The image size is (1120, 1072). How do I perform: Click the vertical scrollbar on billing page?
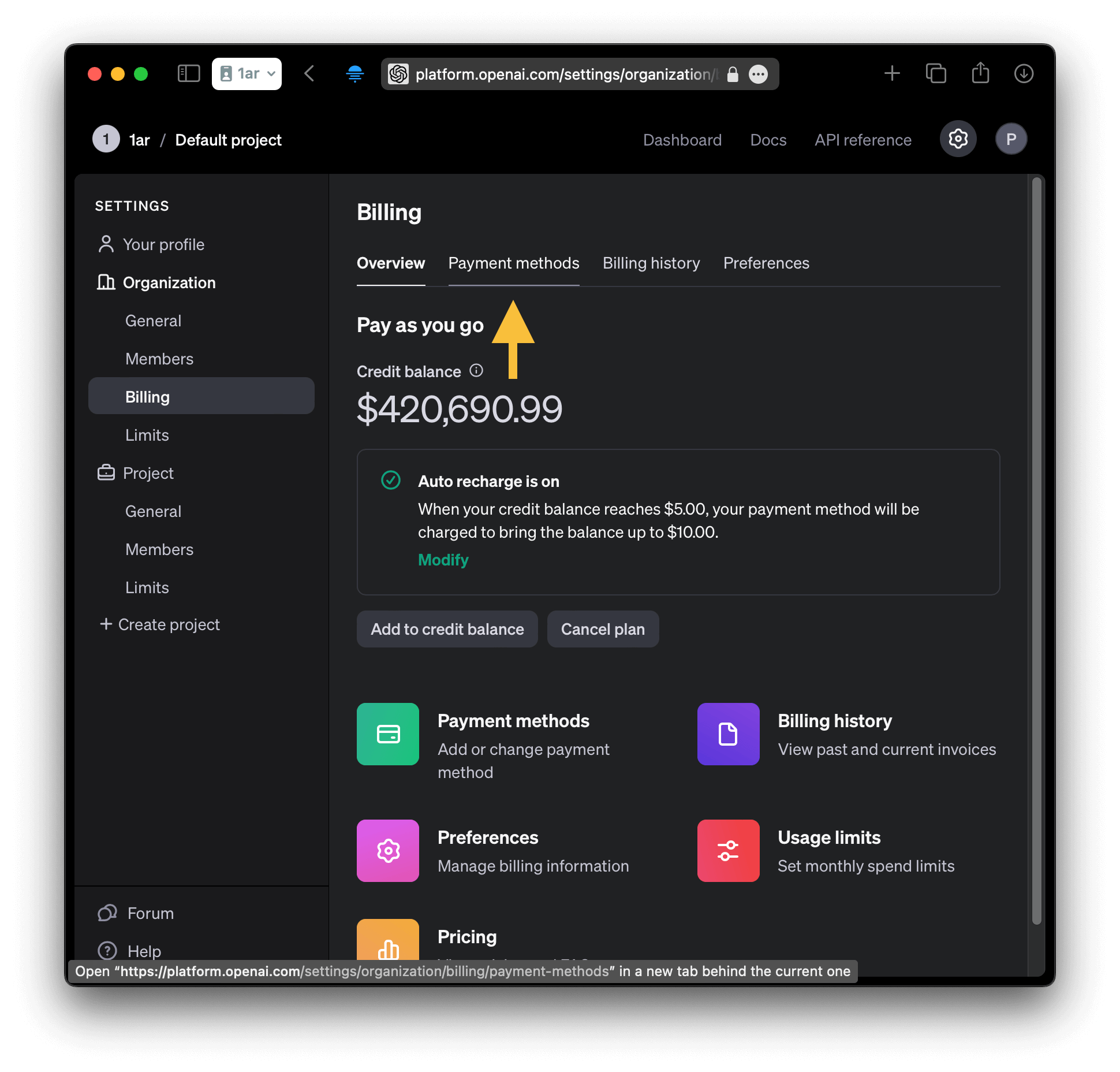[1036, 551]
